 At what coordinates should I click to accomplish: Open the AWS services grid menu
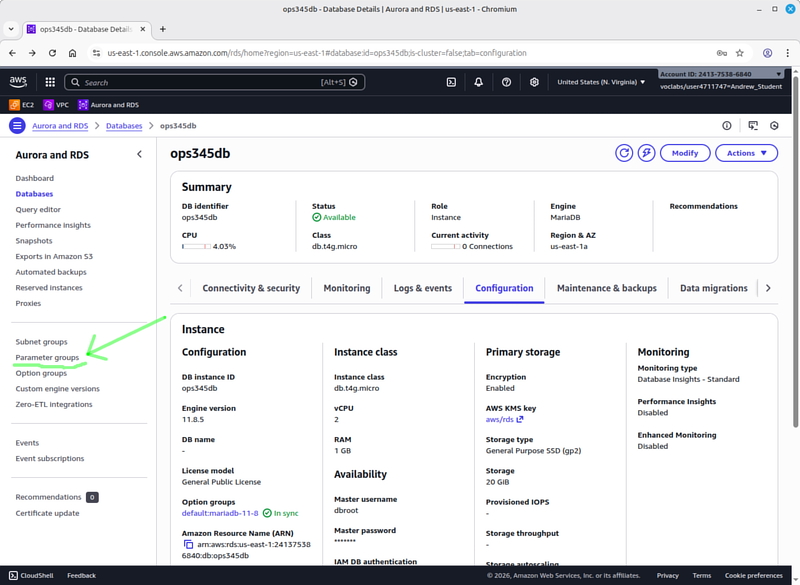(49, 82)
